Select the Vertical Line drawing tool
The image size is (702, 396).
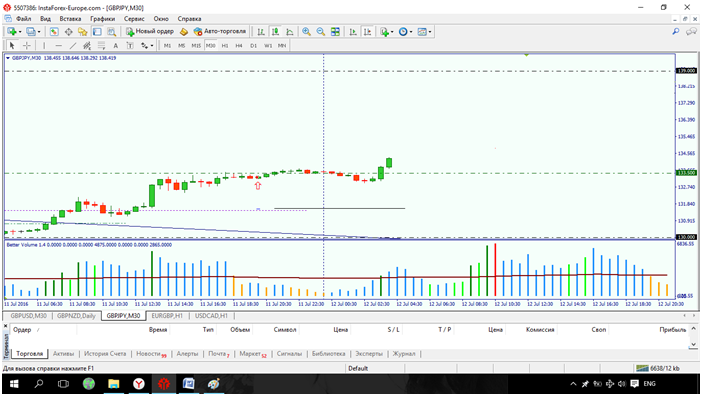coord(44,46)
